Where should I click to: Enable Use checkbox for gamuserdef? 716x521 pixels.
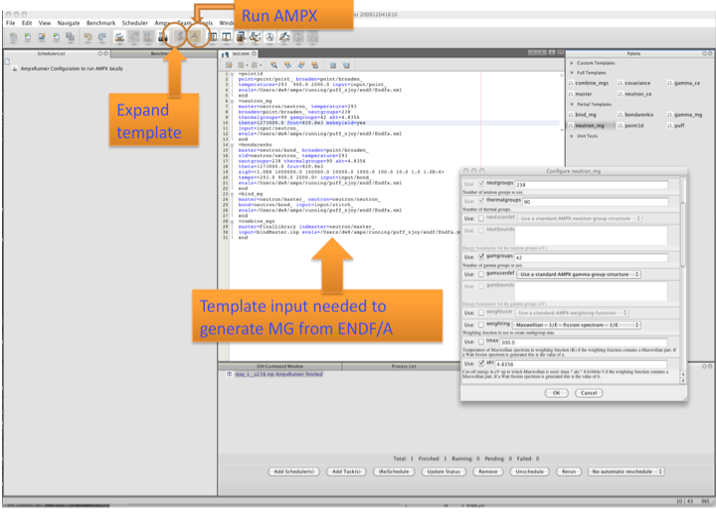pos(481,274)
